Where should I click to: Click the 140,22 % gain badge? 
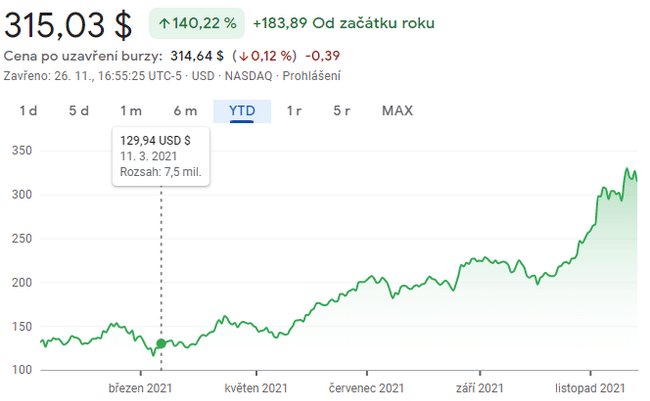195,23
